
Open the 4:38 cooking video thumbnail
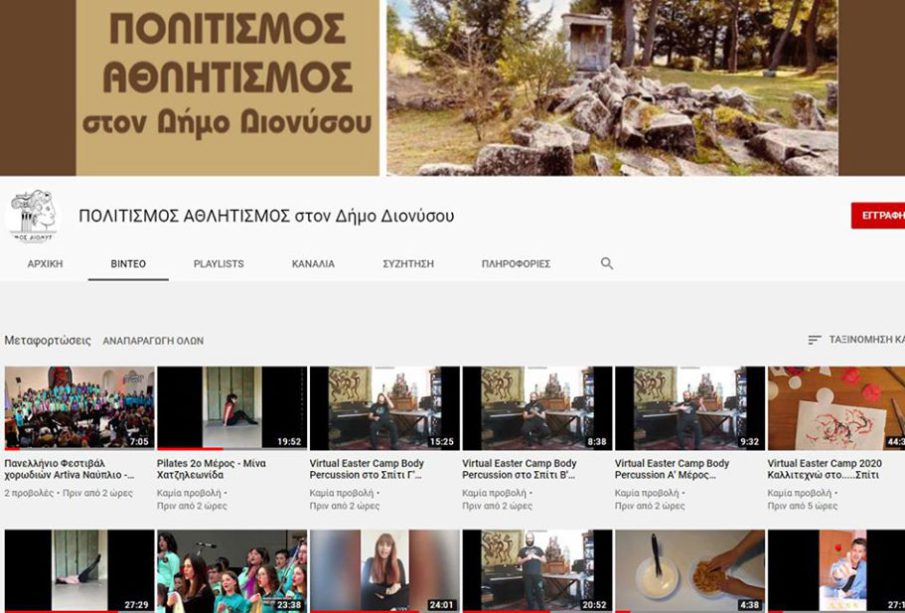[x=689, y=571]
